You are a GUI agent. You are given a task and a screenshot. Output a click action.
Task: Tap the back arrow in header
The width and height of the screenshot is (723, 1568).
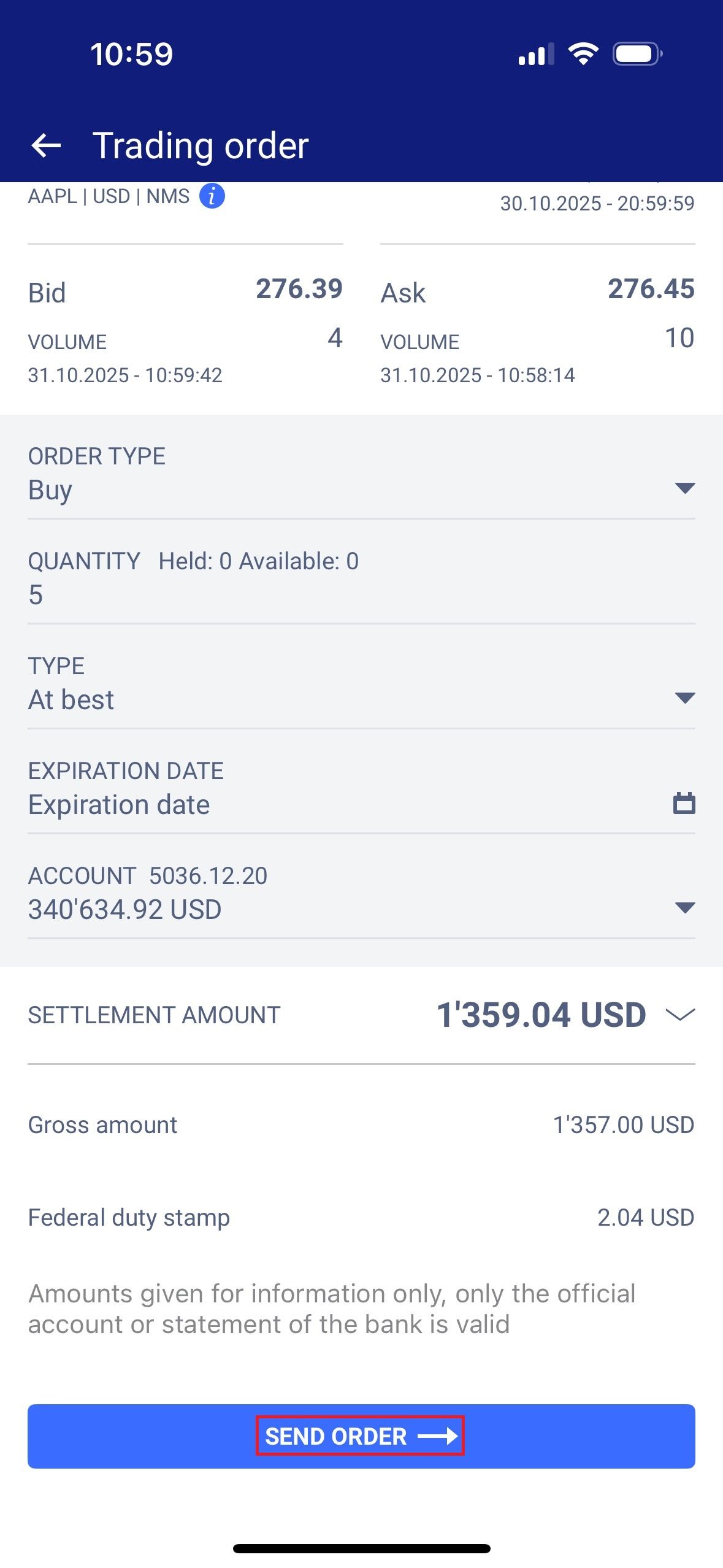pyautogui.click(x=46, y=146)
